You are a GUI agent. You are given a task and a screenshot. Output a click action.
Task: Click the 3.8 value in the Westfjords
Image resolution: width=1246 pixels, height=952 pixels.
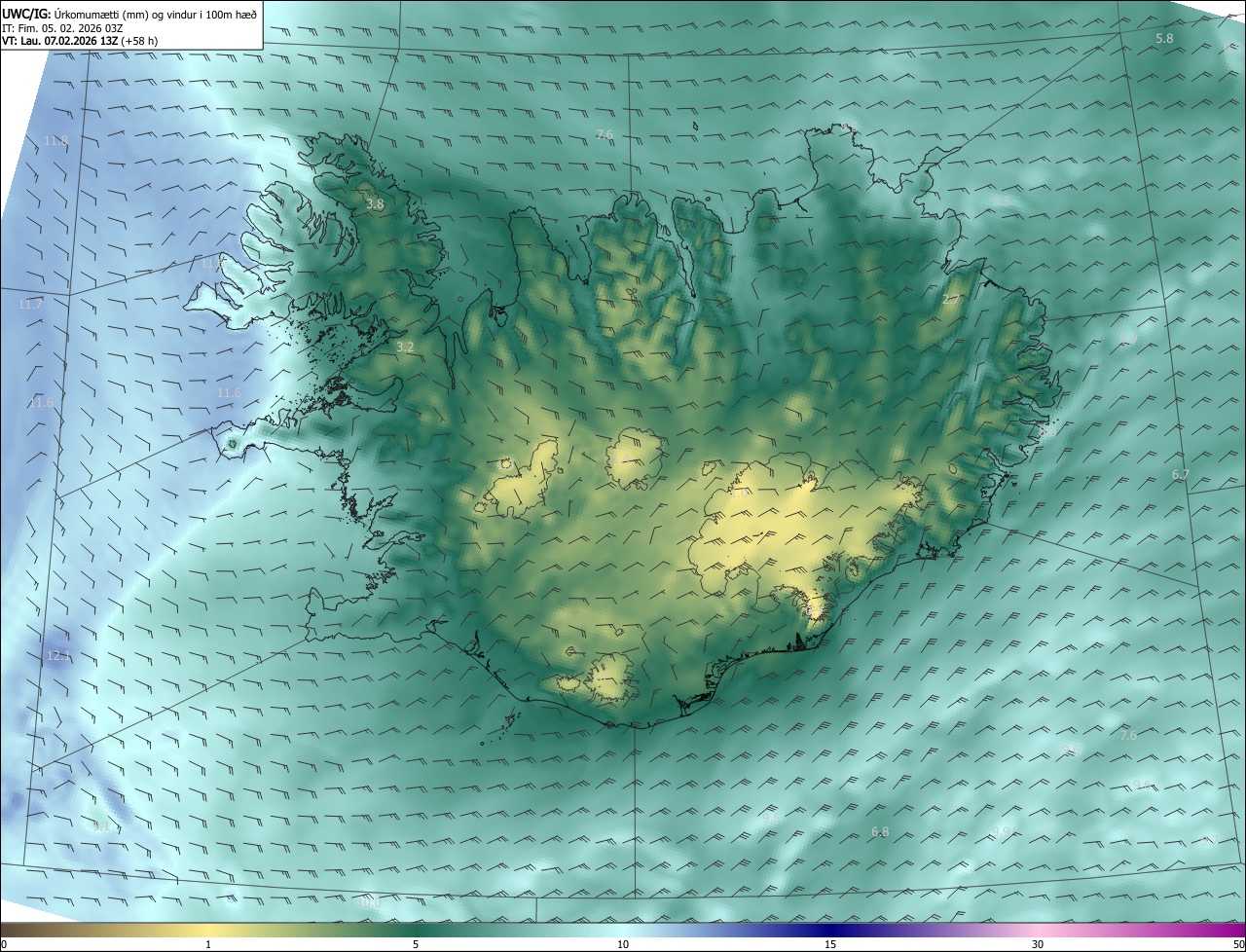pos(375,204)
